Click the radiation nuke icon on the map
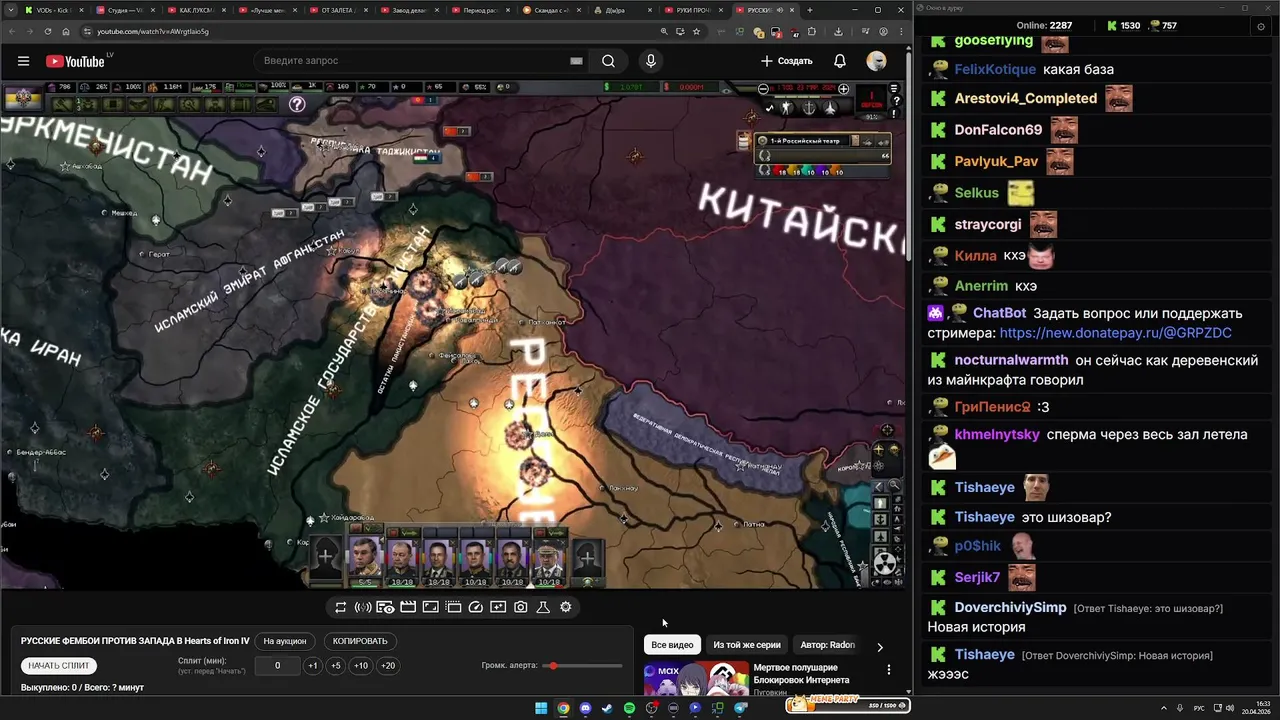 (885, 563)
